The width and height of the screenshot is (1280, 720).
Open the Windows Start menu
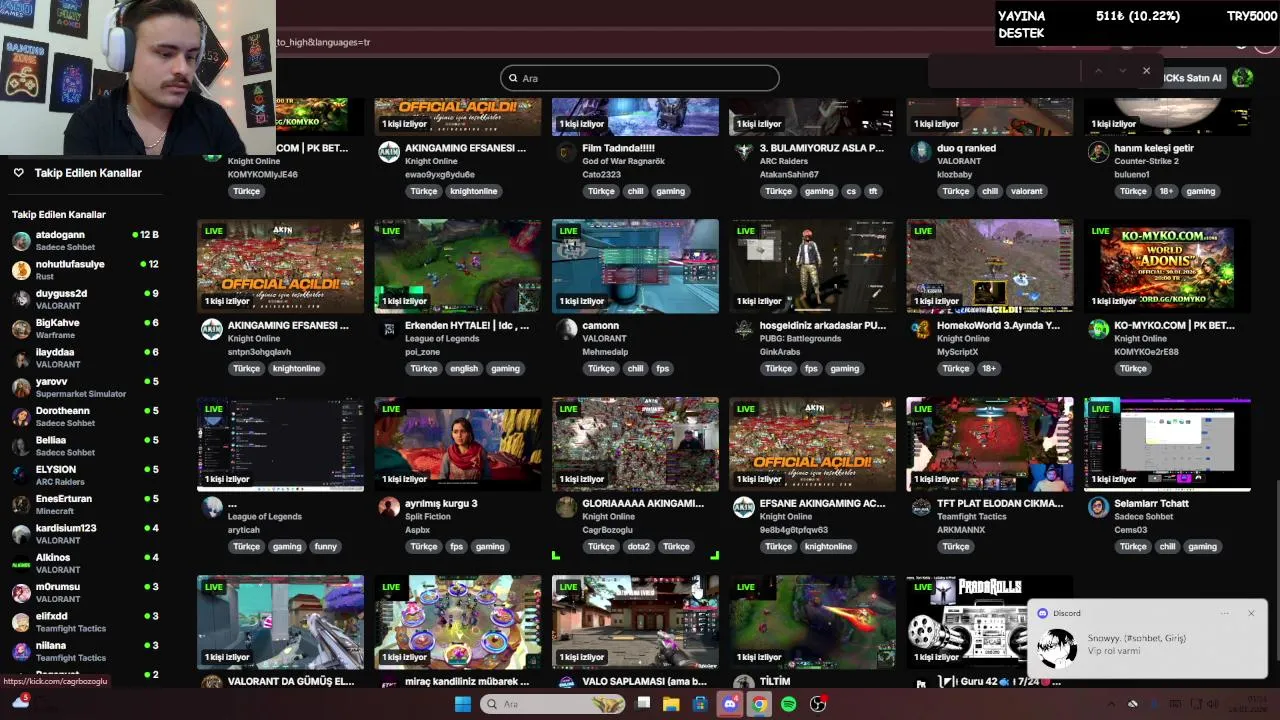pyautogui.click(x=462, y=704)
